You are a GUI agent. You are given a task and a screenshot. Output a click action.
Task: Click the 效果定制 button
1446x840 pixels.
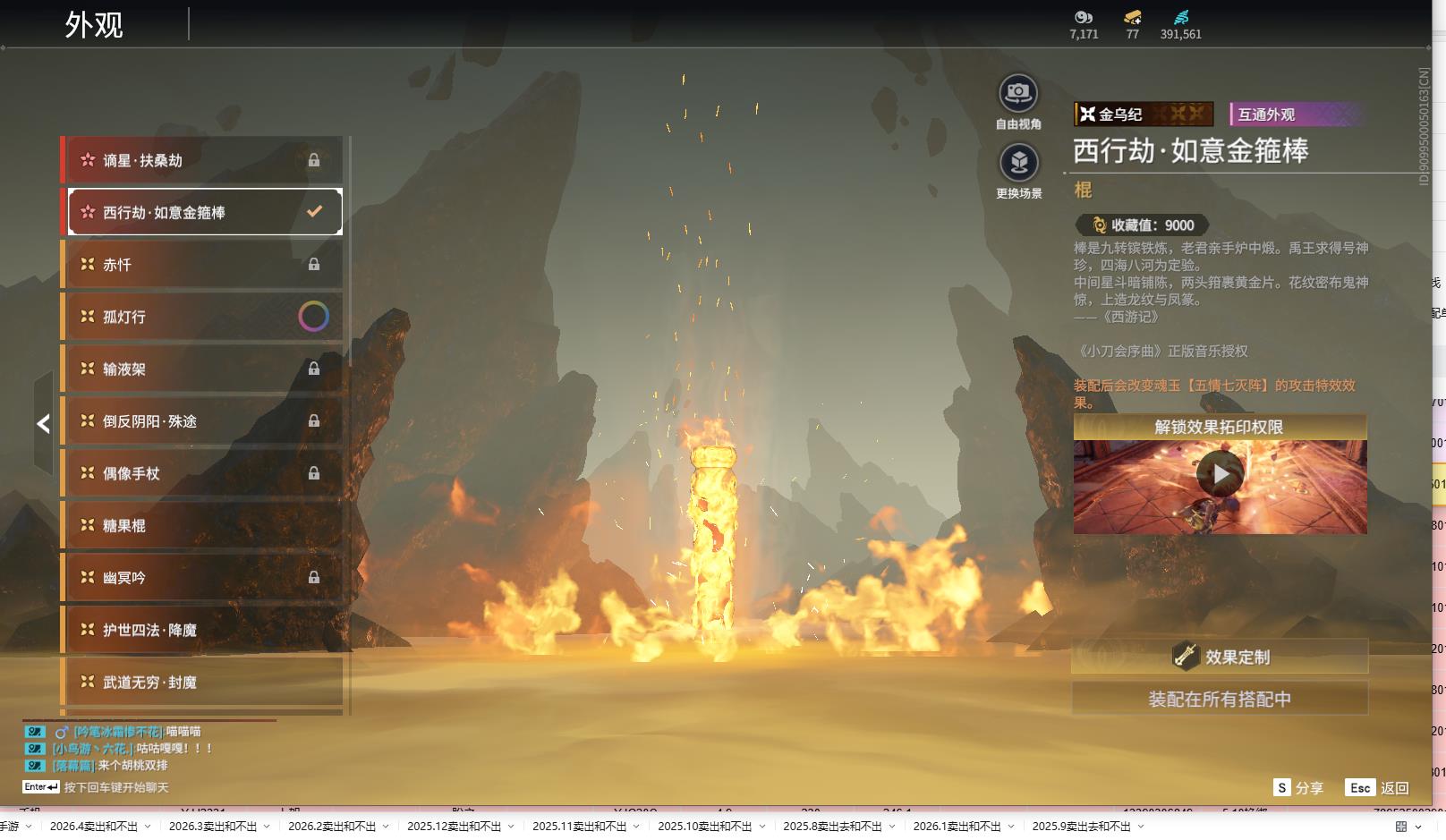click(1220, 657)
